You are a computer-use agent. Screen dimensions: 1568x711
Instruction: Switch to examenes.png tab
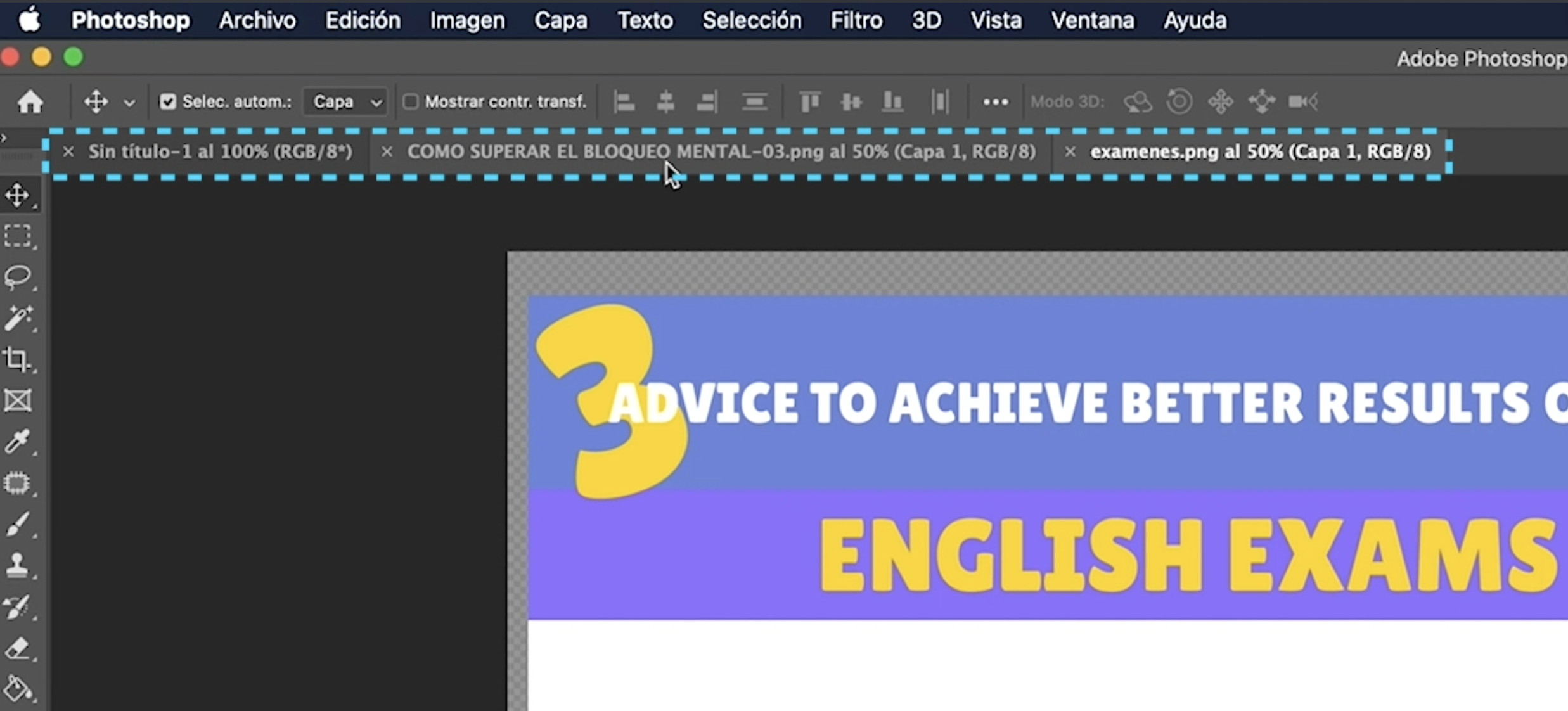coord(1261,151)
